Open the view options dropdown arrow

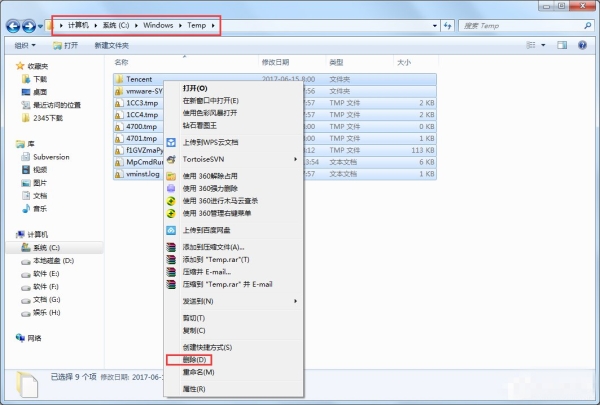tap(543, 45)
